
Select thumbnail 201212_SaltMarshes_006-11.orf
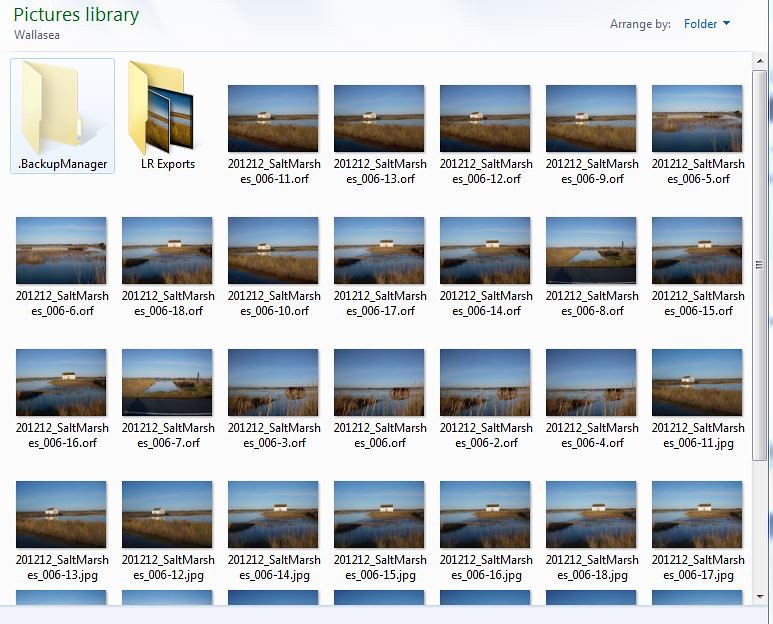coord(273,118)
